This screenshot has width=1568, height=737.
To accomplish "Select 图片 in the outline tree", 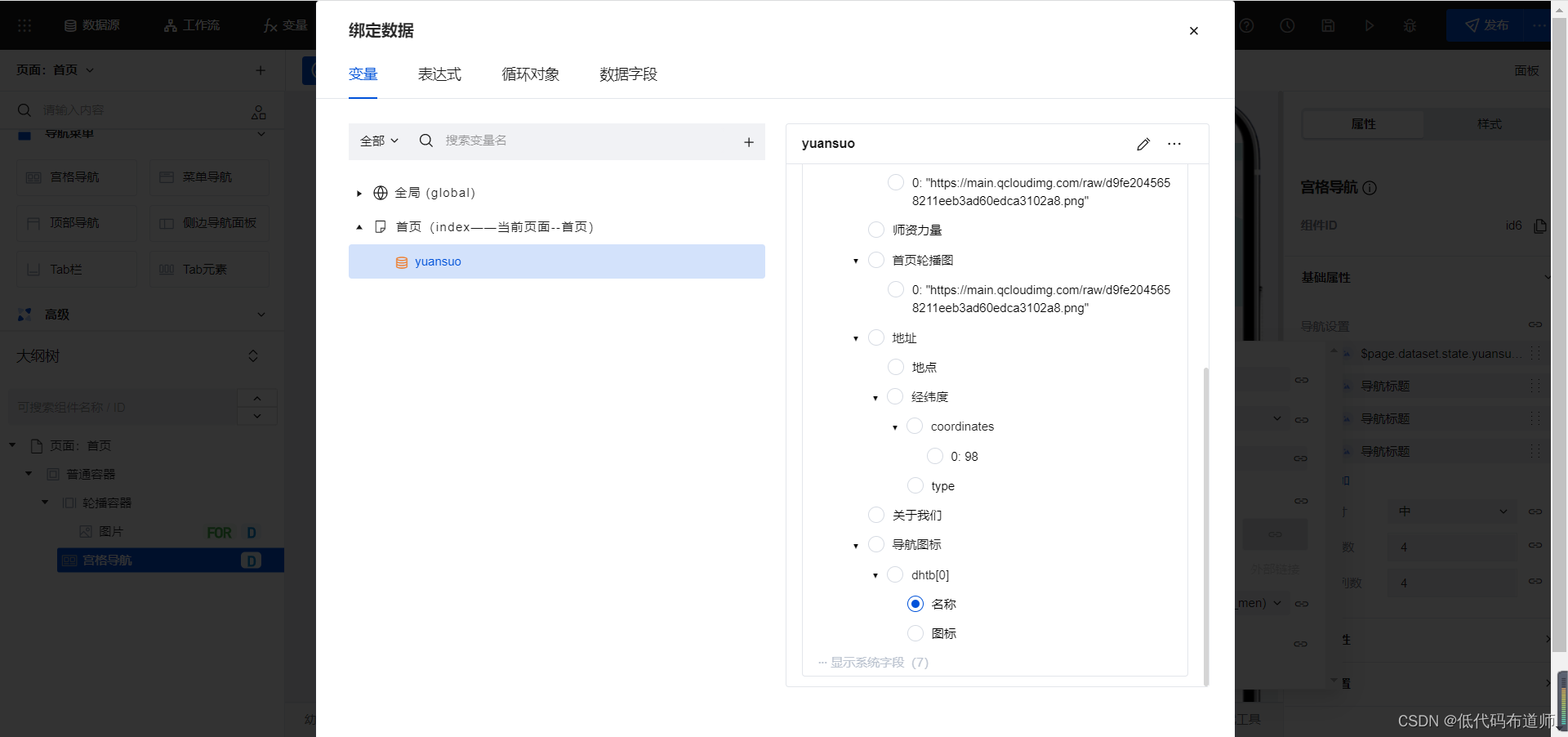I will [x=111, y=532].
